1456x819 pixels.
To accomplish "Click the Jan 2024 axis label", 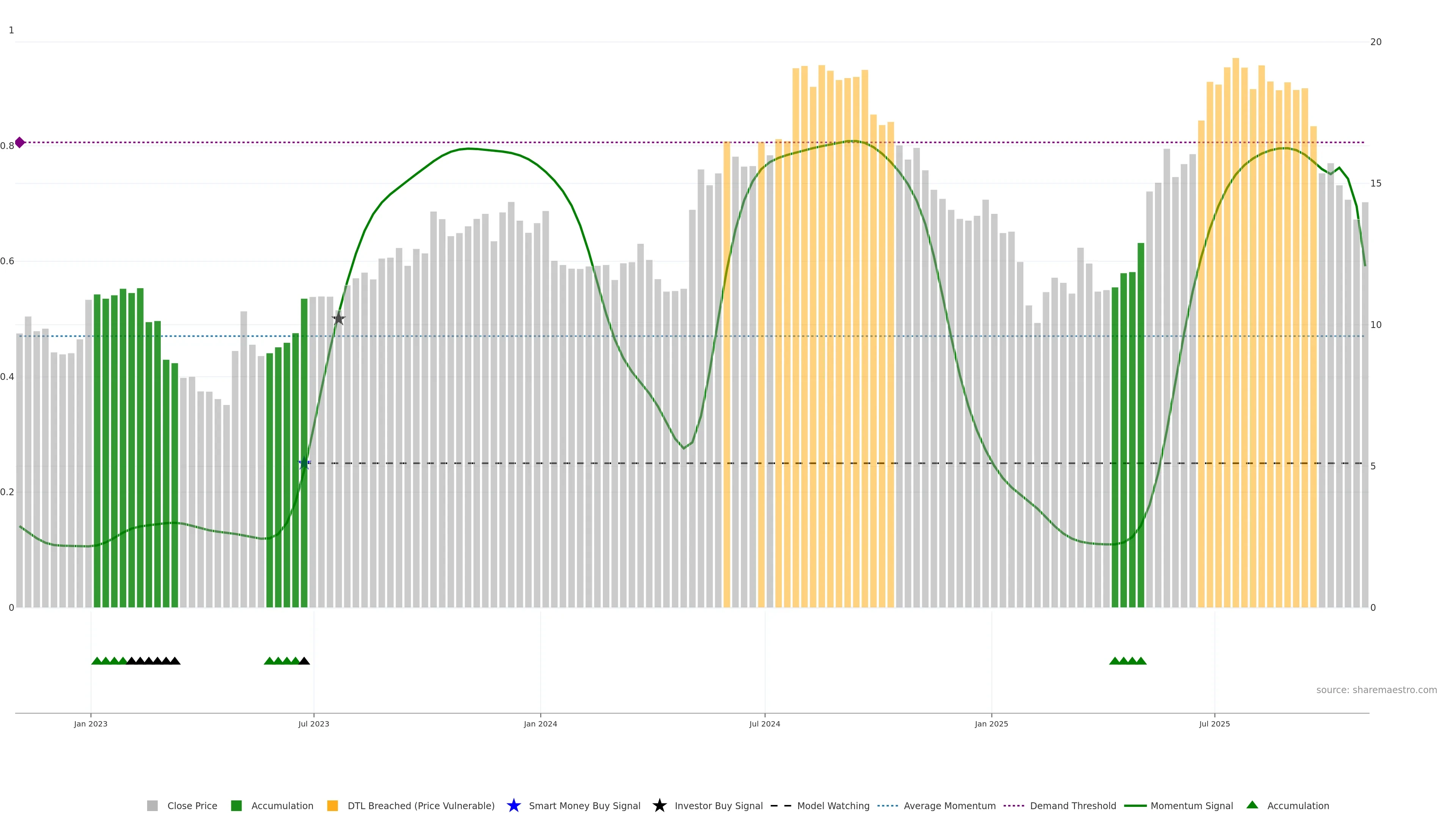I will click(540, 723).
